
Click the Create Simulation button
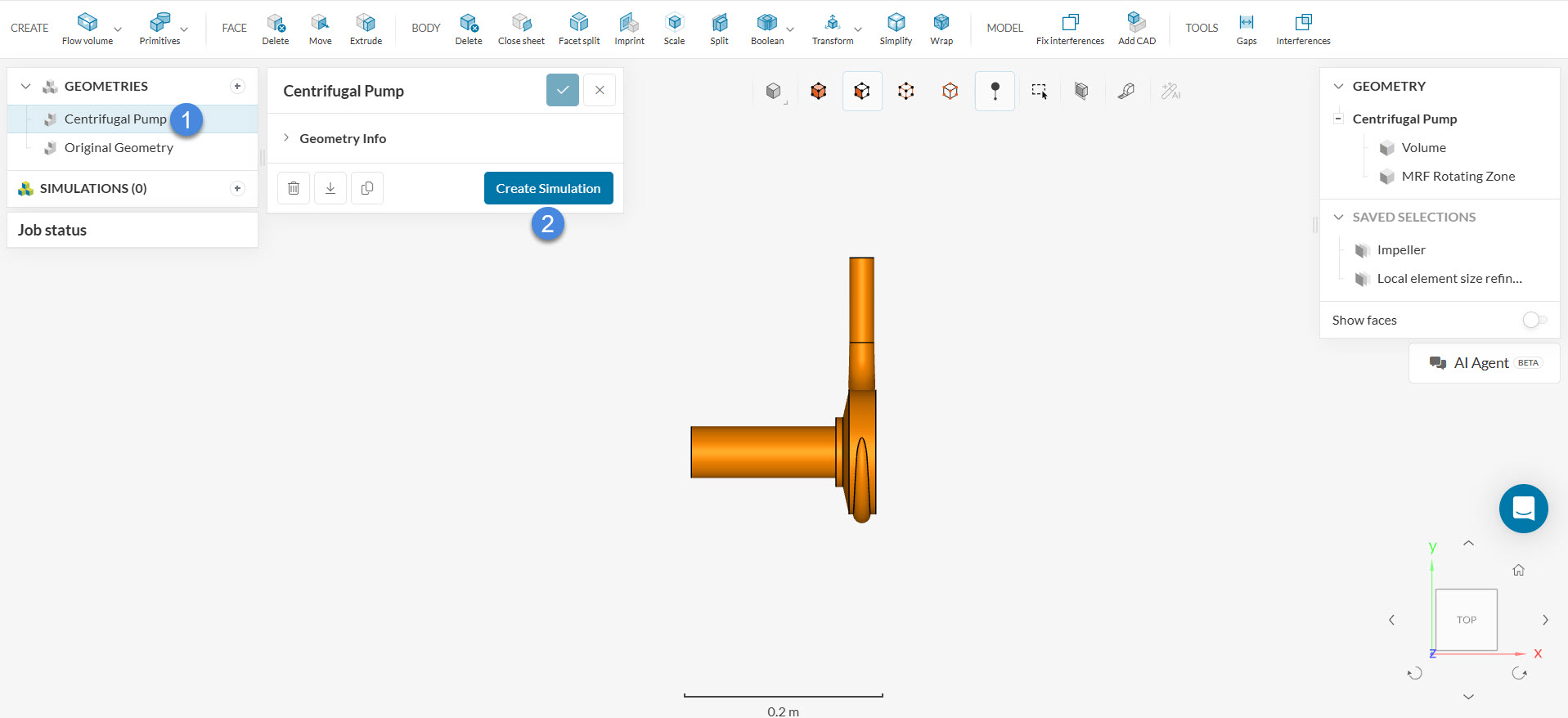(x=548, y=188)
